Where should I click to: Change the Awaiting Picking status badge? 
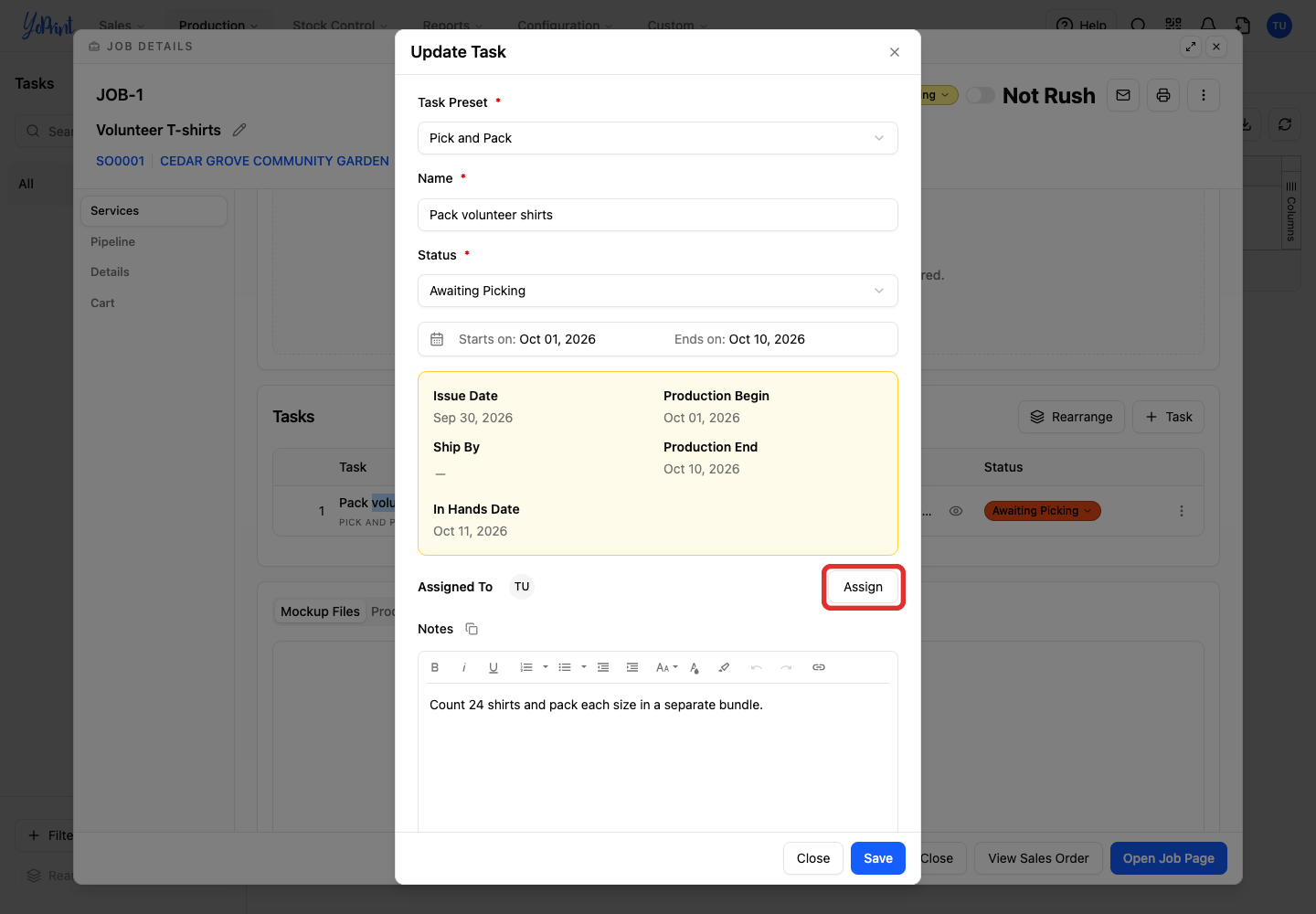click(1042, 511)
